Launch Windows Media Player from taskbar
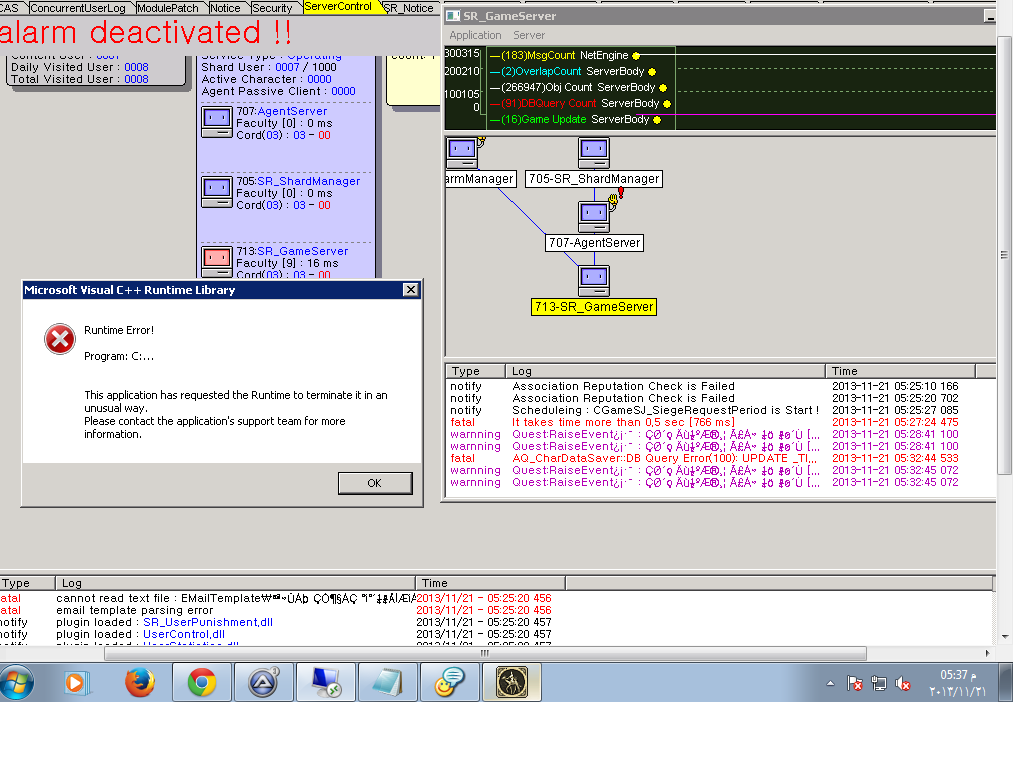 click(x=75, y=682)
